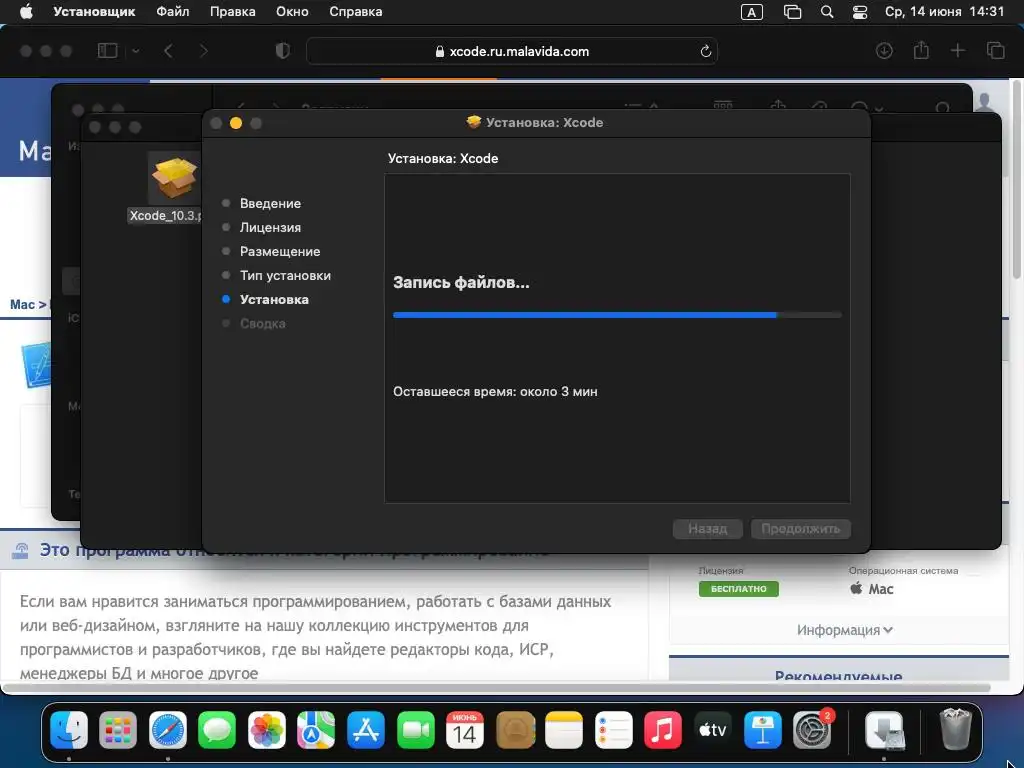The image size is (1024, 768).
Task: Click the Safari privacy shield icon
Action: click(x=282, y=51)
